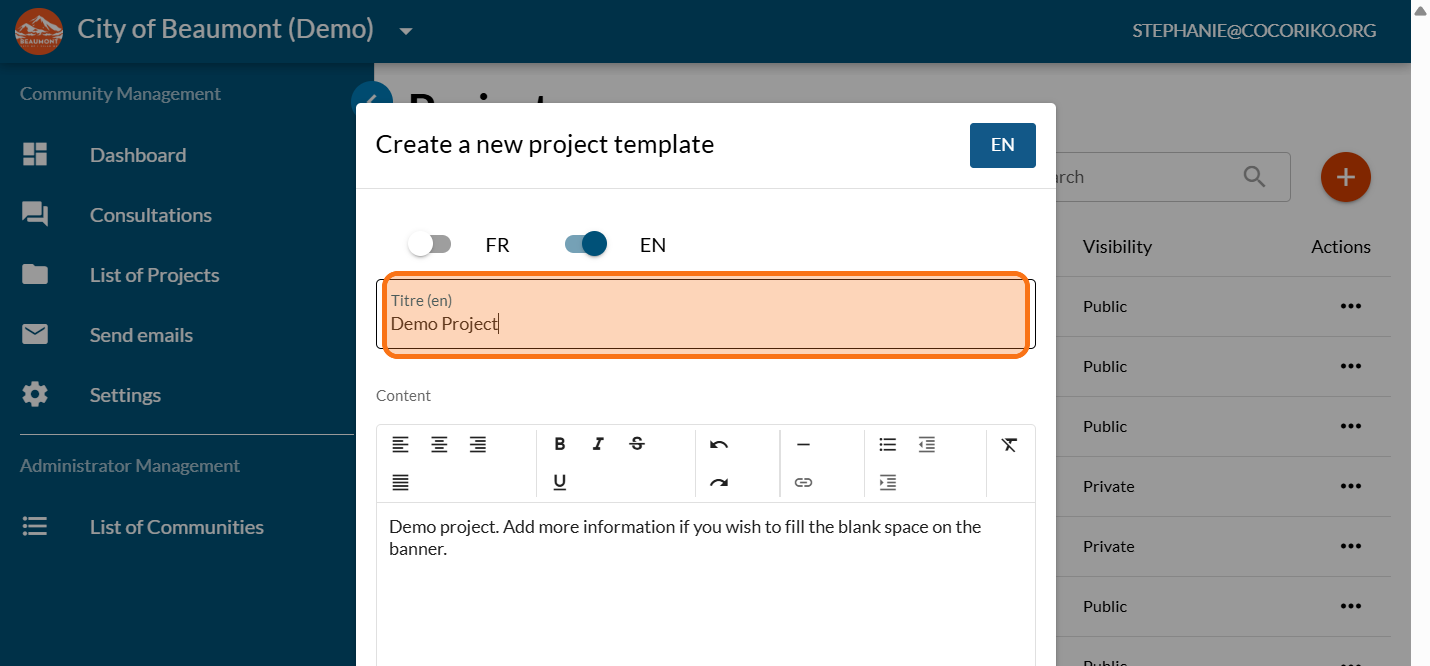Apply italic formatting in the editor

click(598, 445)
